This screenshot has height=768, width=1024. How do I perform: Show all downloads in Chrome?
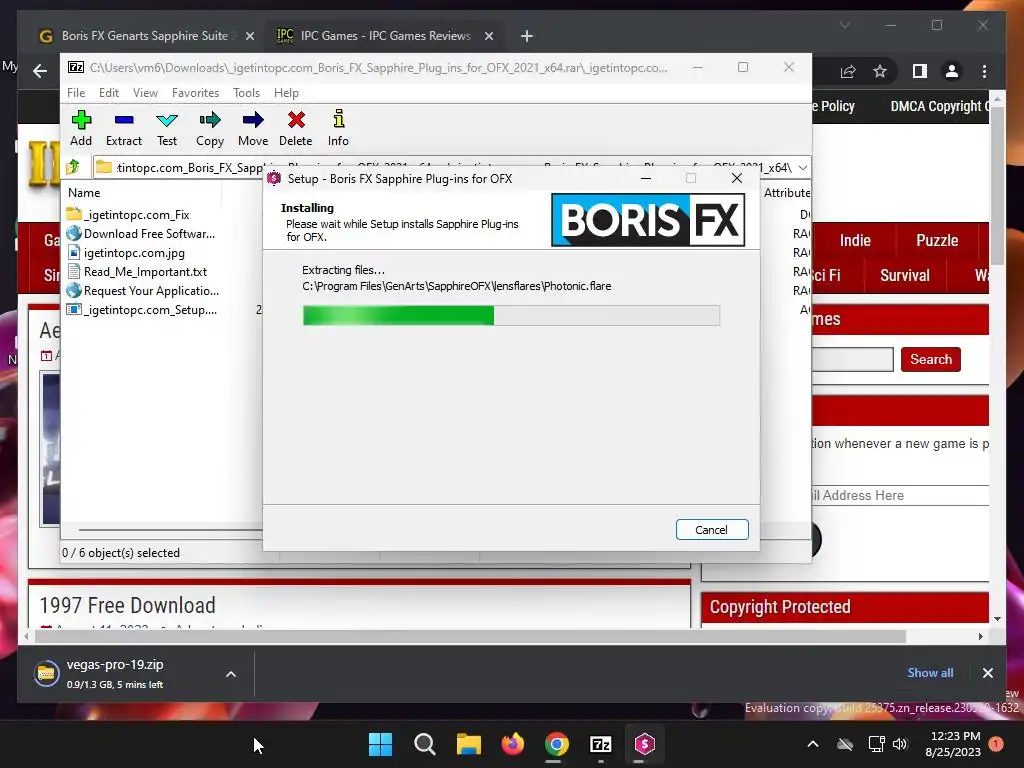930,673
